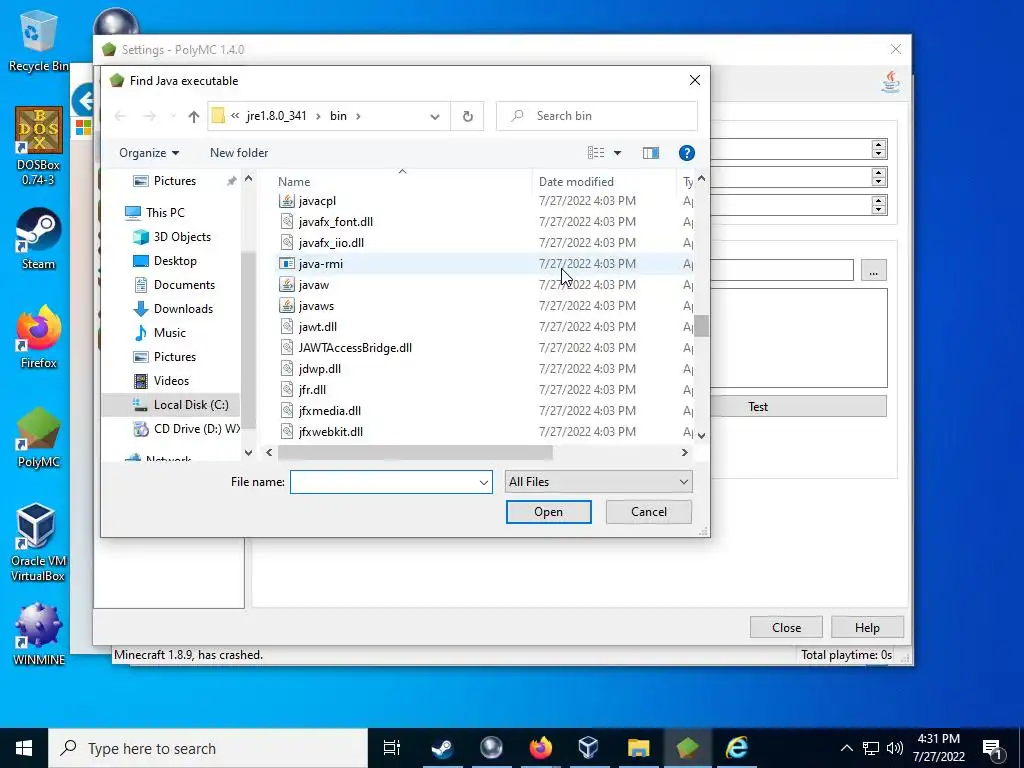Select javafx_font.dll file
Screen dimensions: 1024x768
pos(336,222)
